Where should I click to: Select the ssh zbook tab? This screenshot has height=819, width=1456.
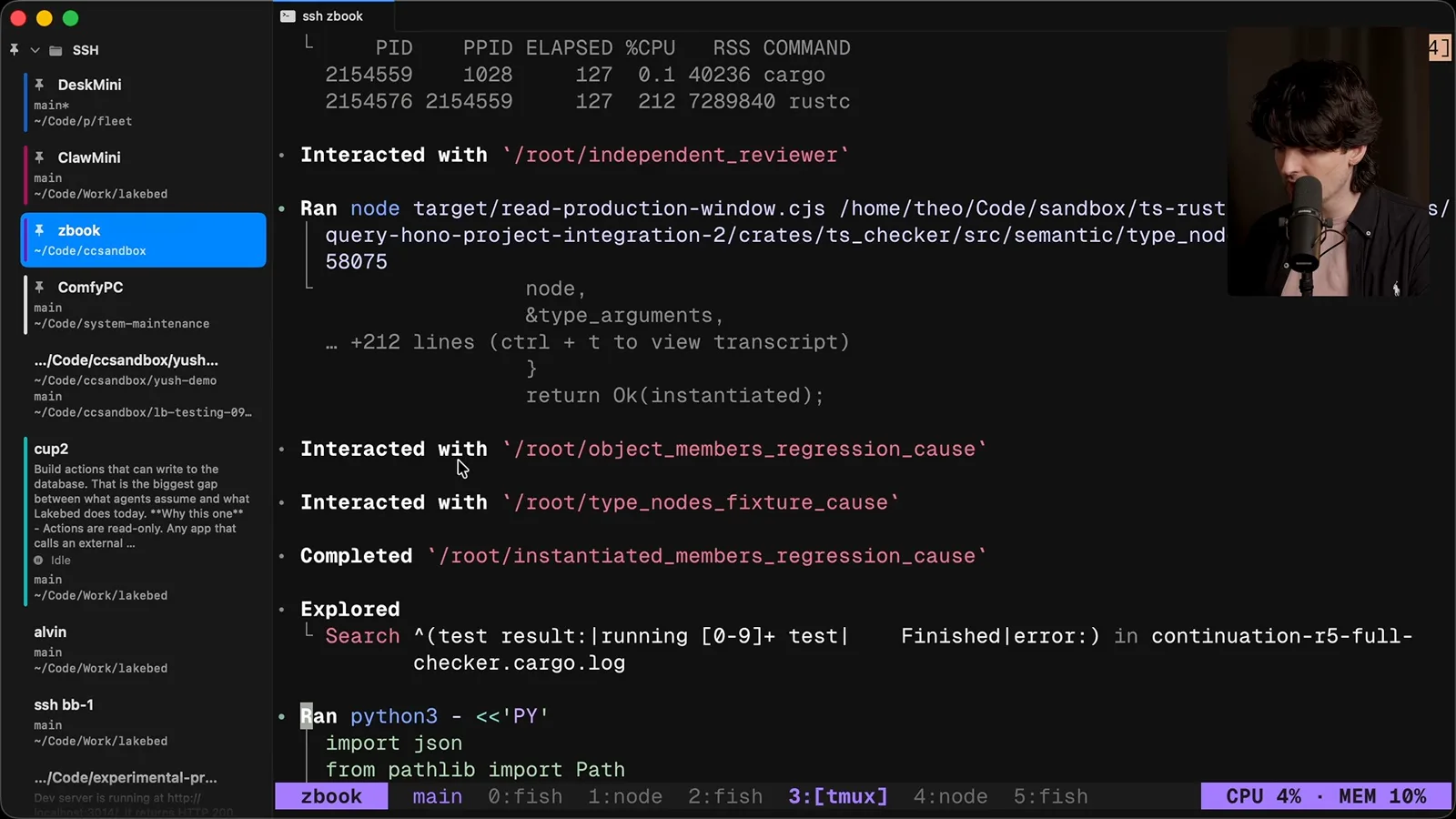pos(333,16)
